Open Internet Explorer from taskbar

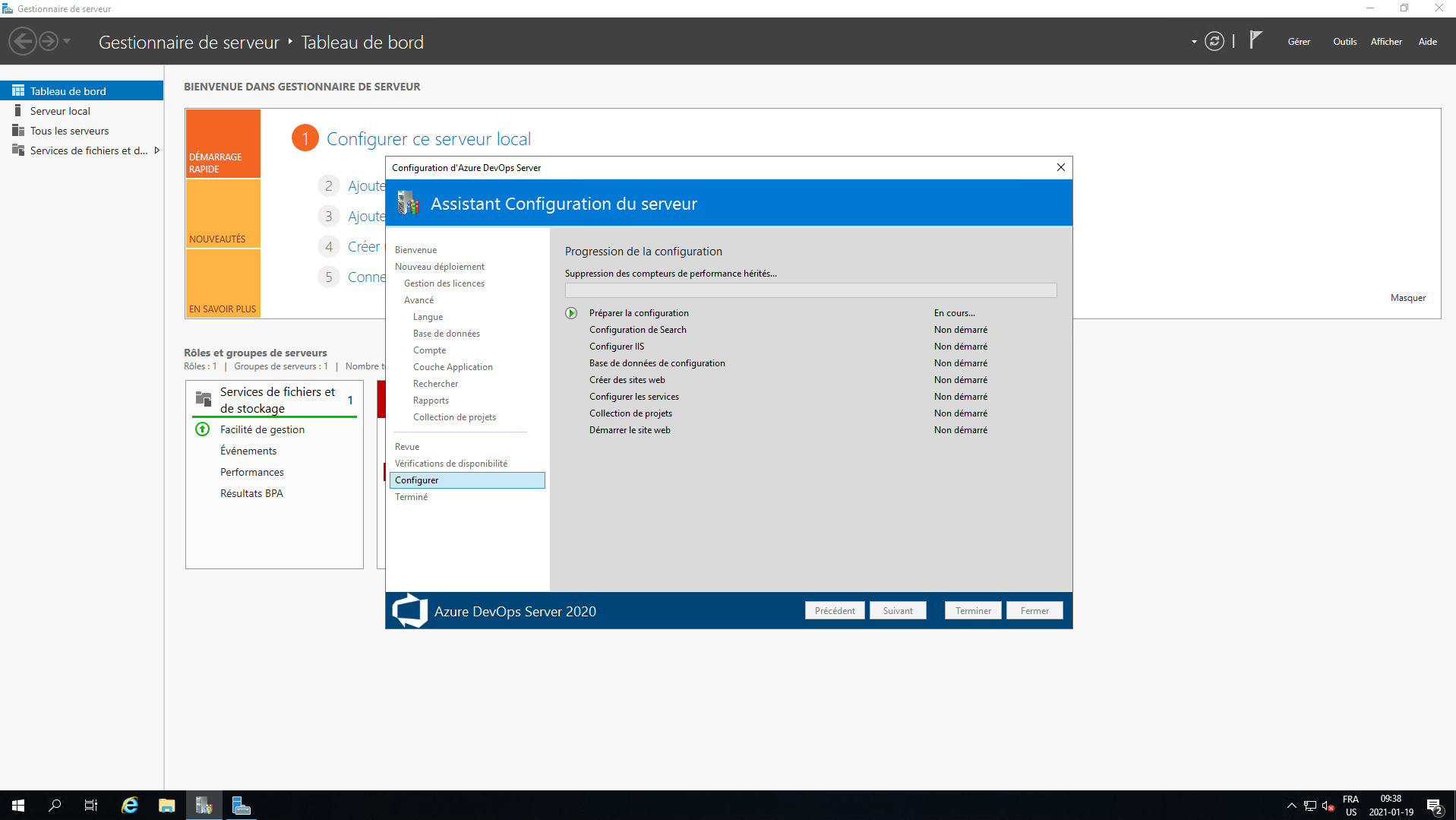130,806
